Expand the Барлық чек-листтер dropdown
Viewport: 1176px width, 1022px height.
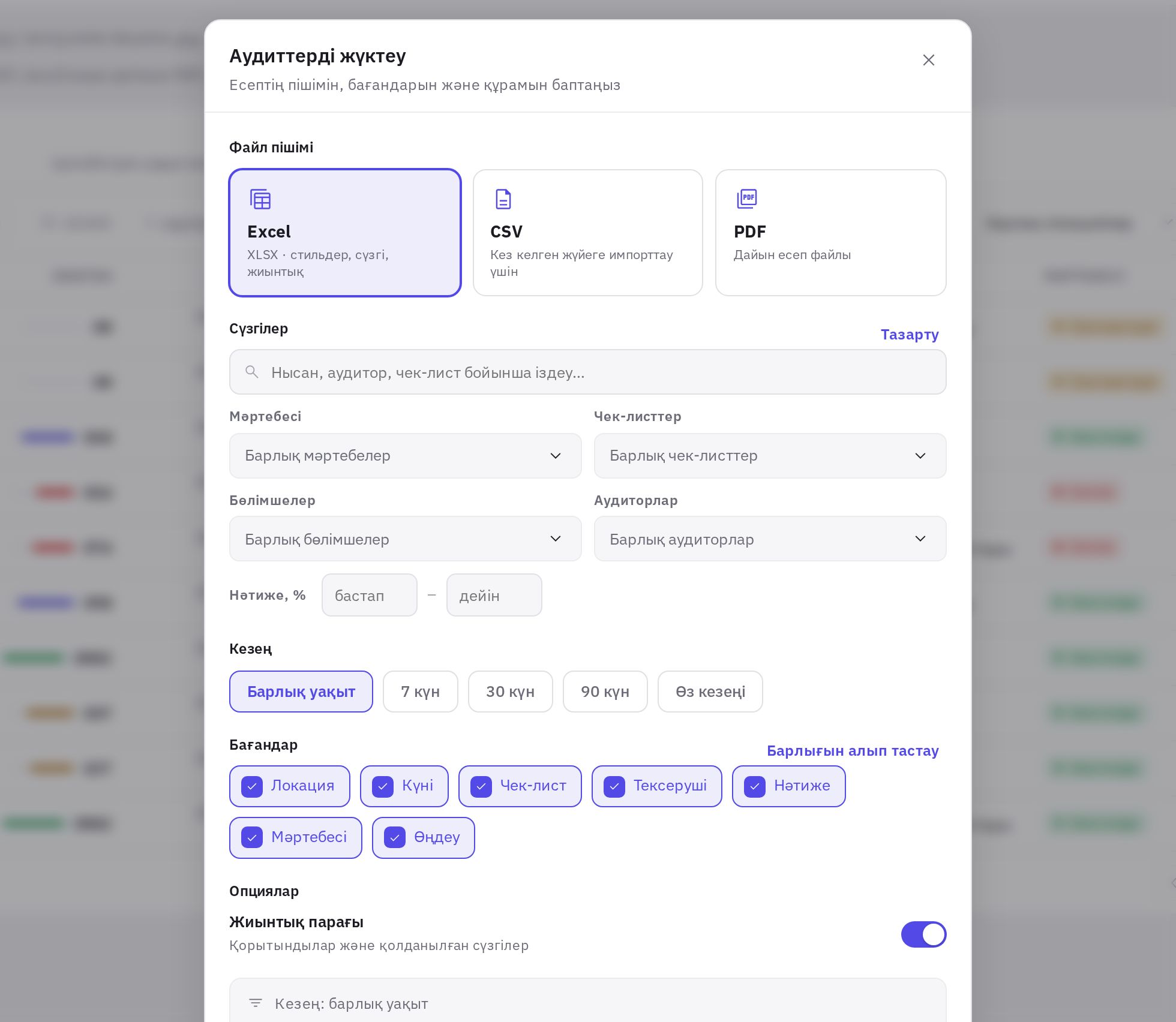(x=770, y=456)
